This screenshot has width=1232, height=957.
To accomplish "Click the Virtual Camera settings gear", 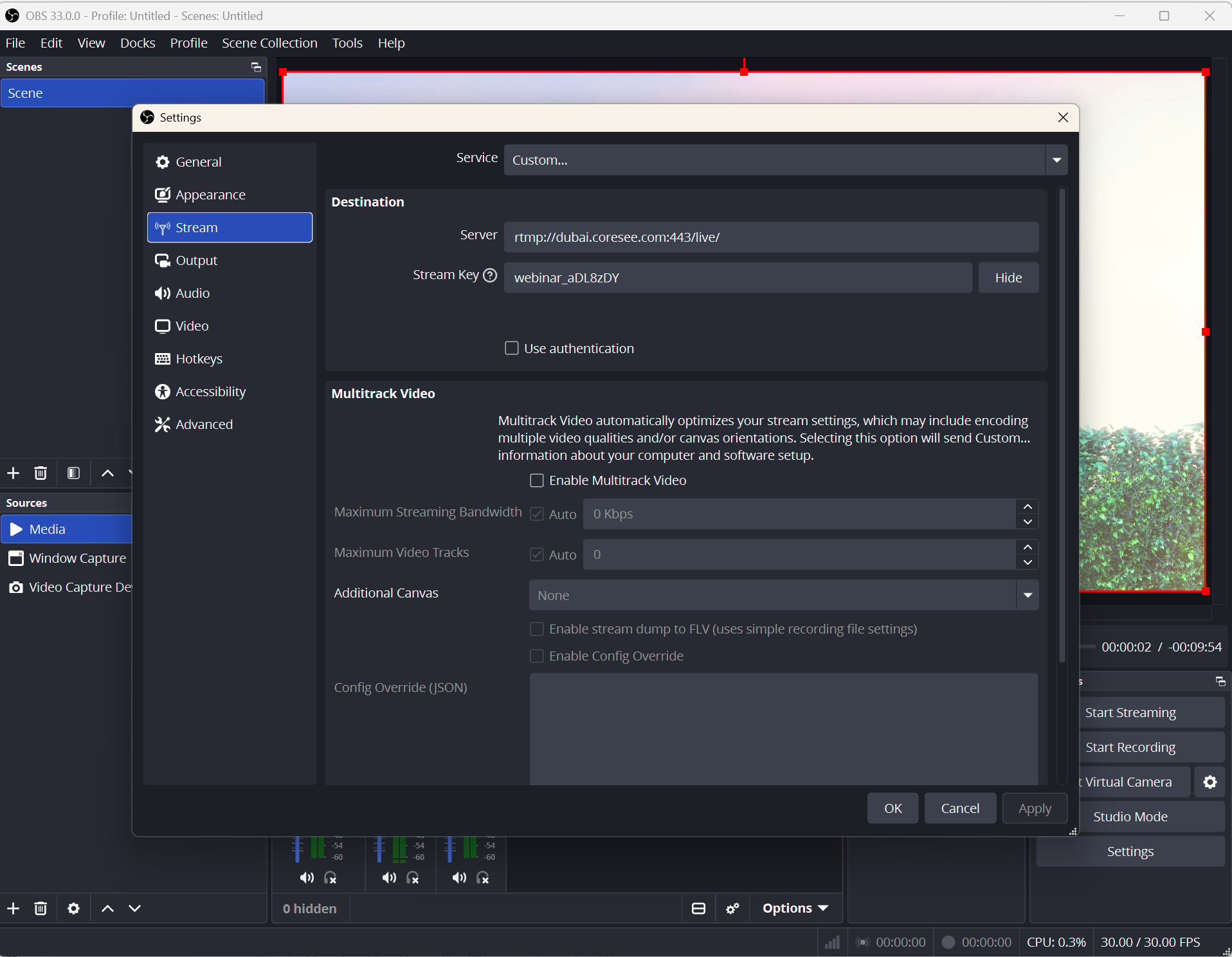I will (1209, 782).
